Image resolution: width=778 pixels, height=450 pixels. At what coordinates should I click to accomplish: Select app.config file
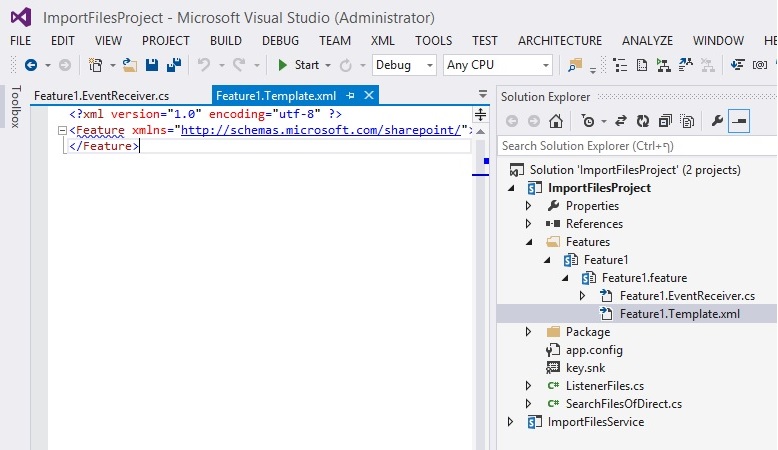click(594, 350)
